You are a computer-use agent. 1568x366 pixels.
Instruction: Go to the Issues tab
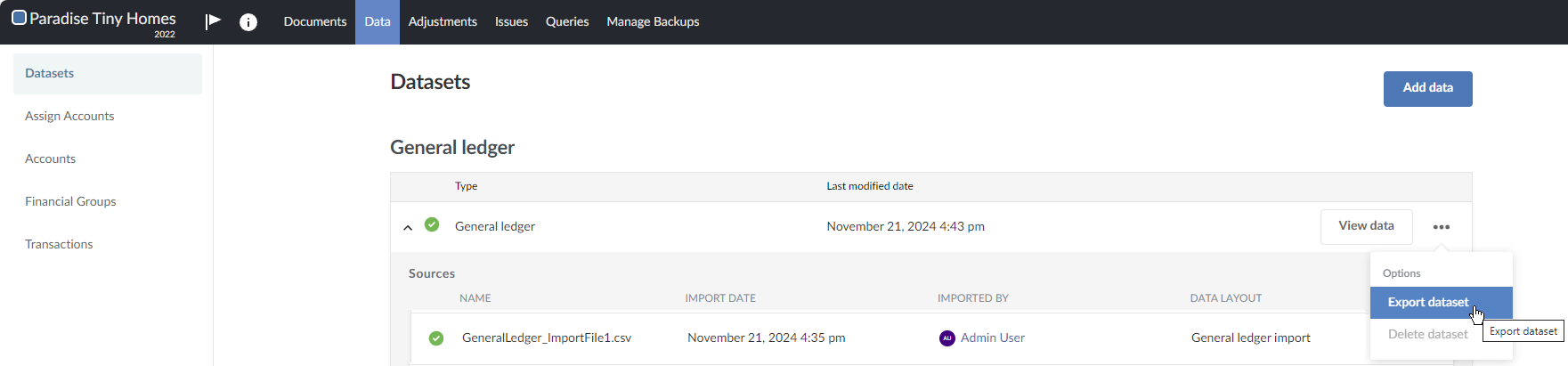511,21
